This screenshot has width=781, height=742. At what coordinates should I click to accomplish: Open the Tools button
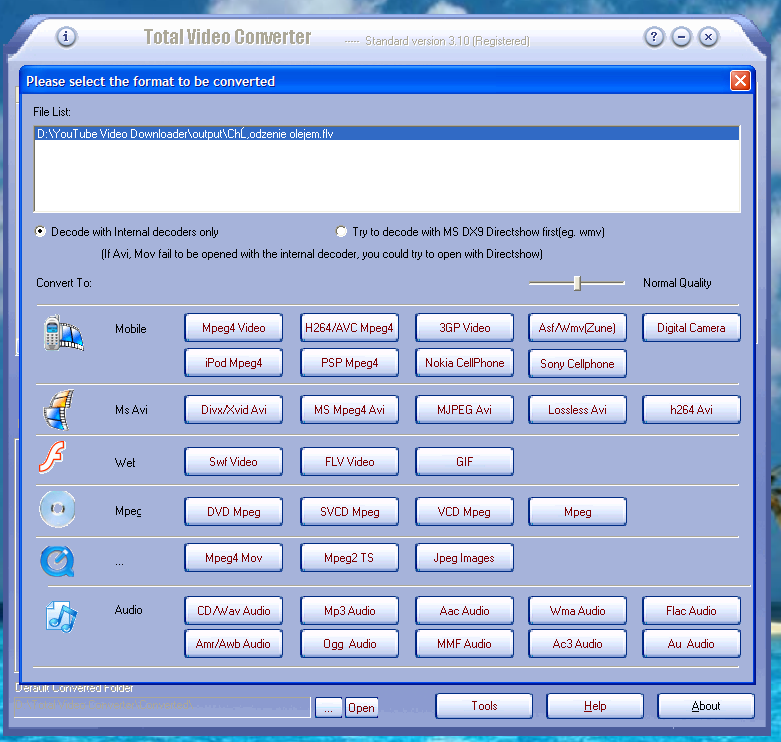[484, 706]
